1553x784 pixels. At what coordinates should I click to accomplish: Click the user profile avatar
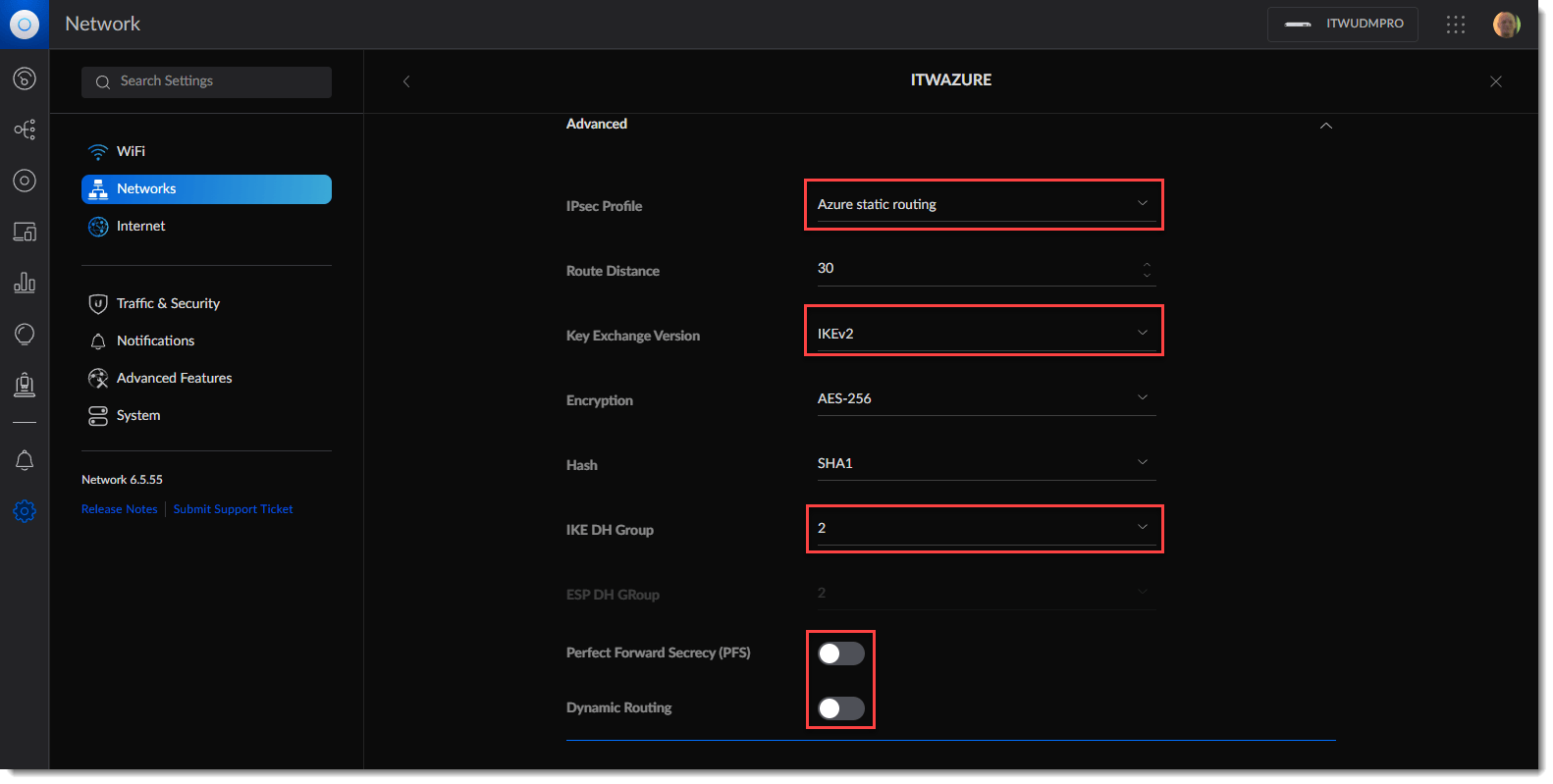point(1507,25)
